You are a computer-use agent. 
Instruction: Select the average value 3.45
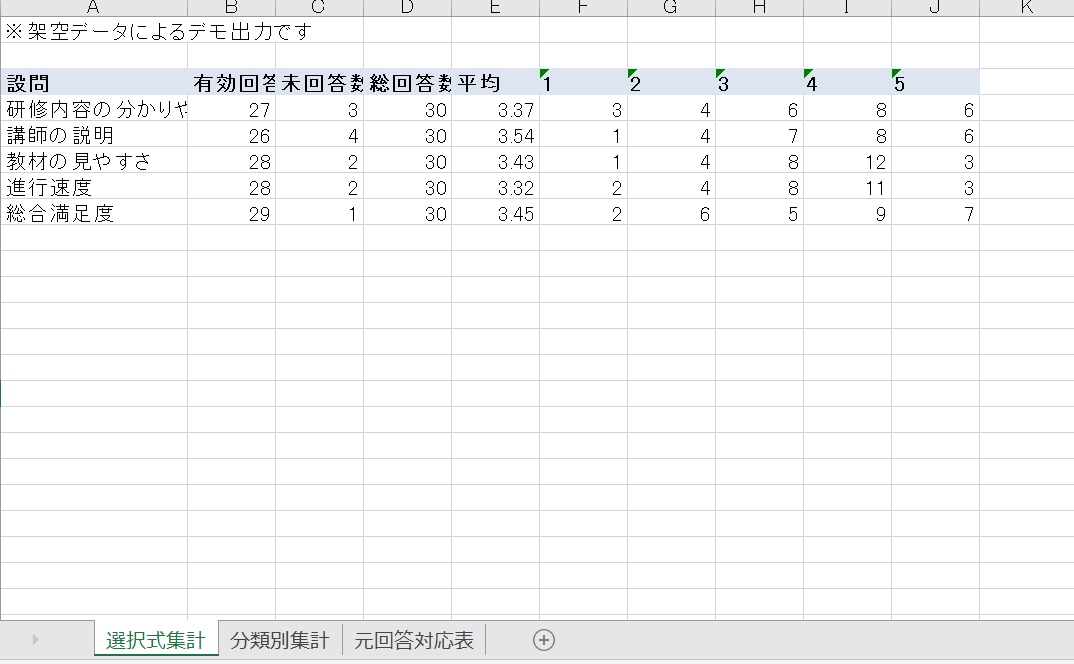pos(495,213)
